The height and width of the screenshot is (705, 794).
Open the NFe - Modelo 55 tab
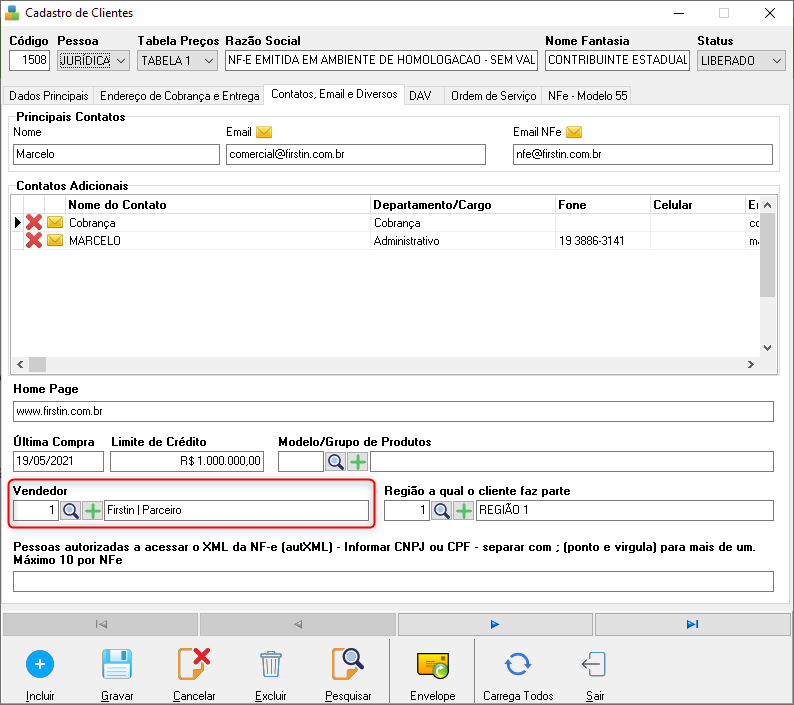click(587, 96)
